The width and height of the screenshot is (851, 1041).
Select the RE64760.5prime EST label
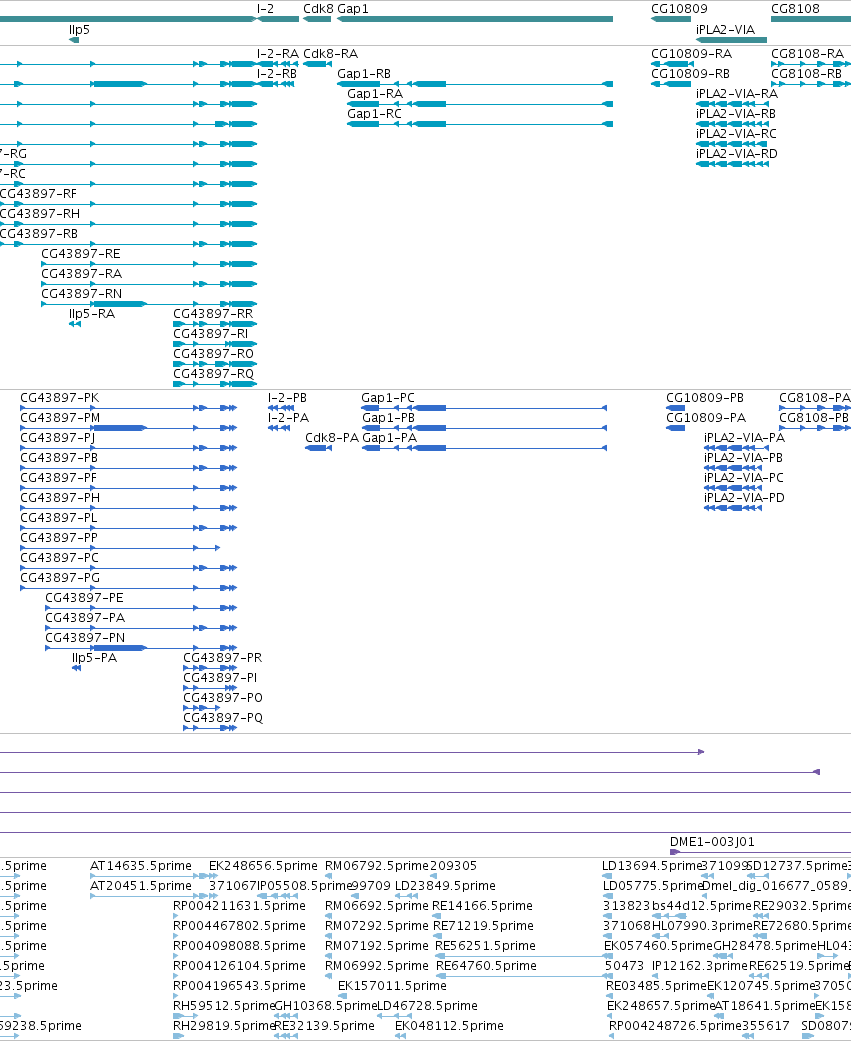click(x=487, y=965)
